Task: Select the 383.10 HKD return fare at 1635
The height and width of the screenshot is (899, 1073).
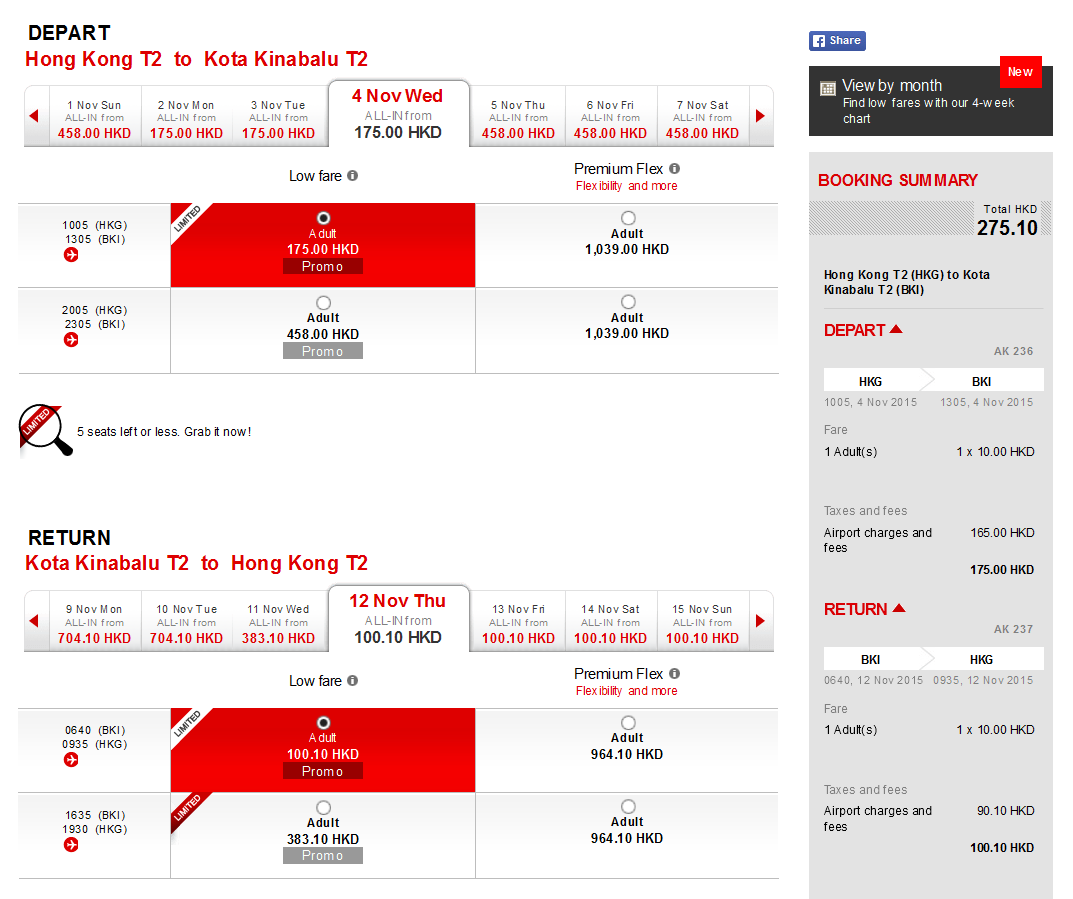Action: pos(323,808)
